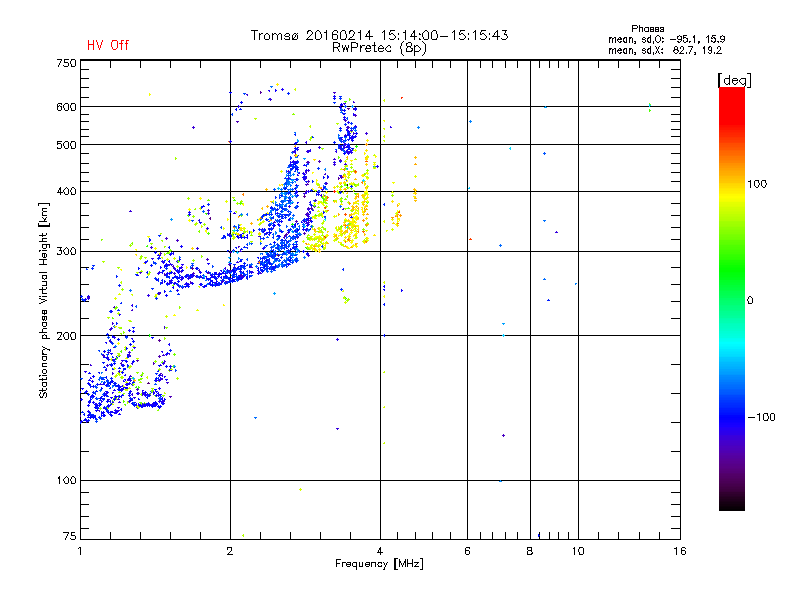Click the x-axis label 16
This screenshot has width=800, height=600.
[680, 551]
